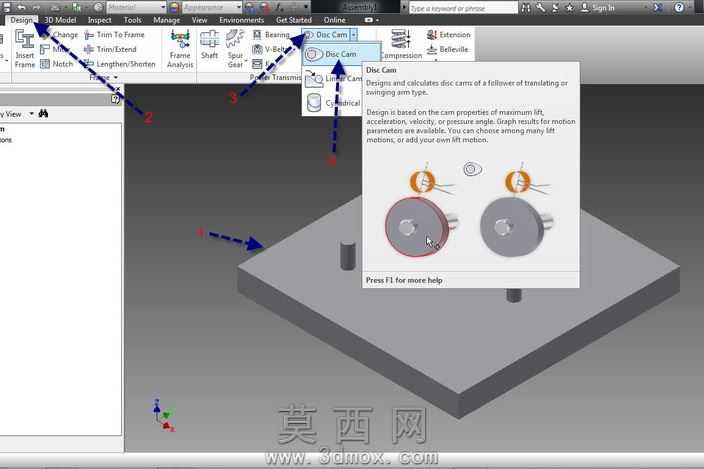The width and height of the screenshot is (704, 469).
Task: Click the keyword search field
Action: tap(463, 8)
